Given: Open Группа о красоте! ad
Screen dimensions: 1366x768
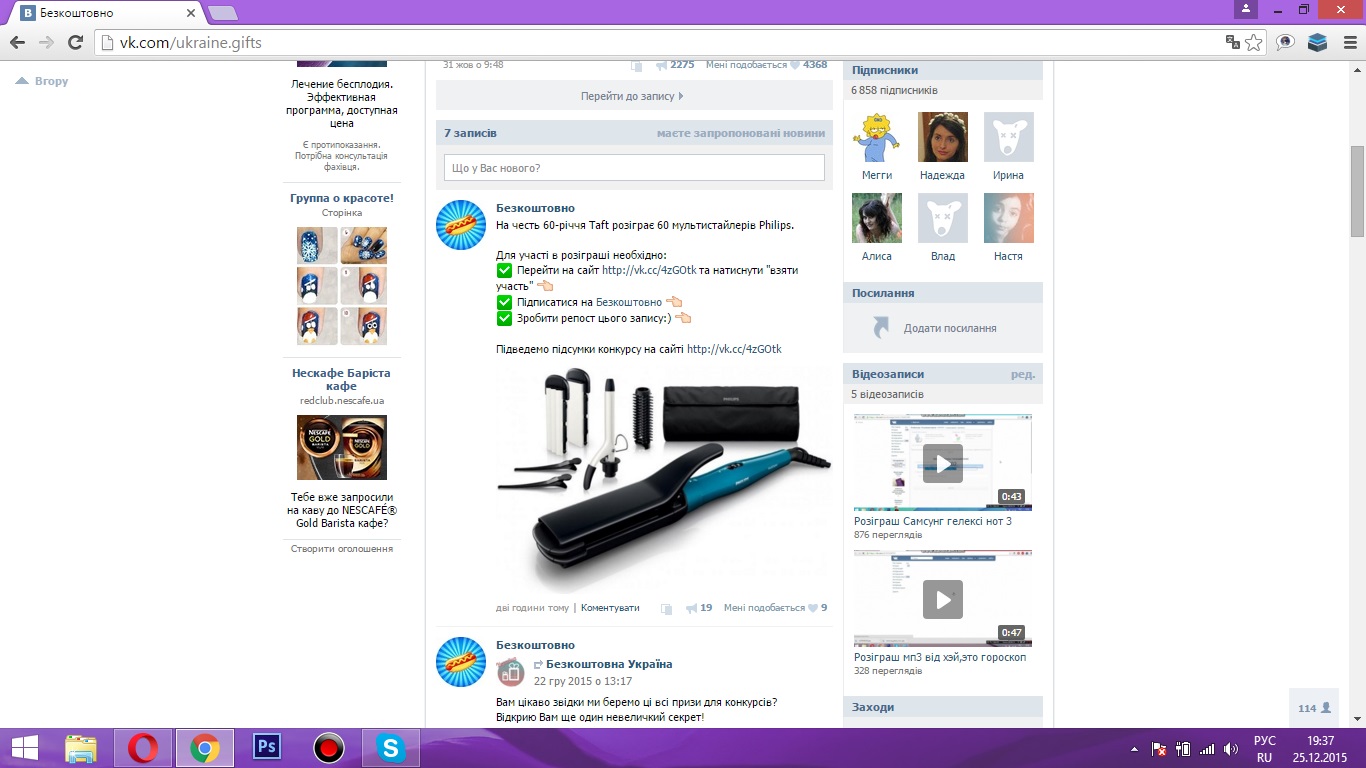Looking at the screenshot, I should (x=342, y=198).
